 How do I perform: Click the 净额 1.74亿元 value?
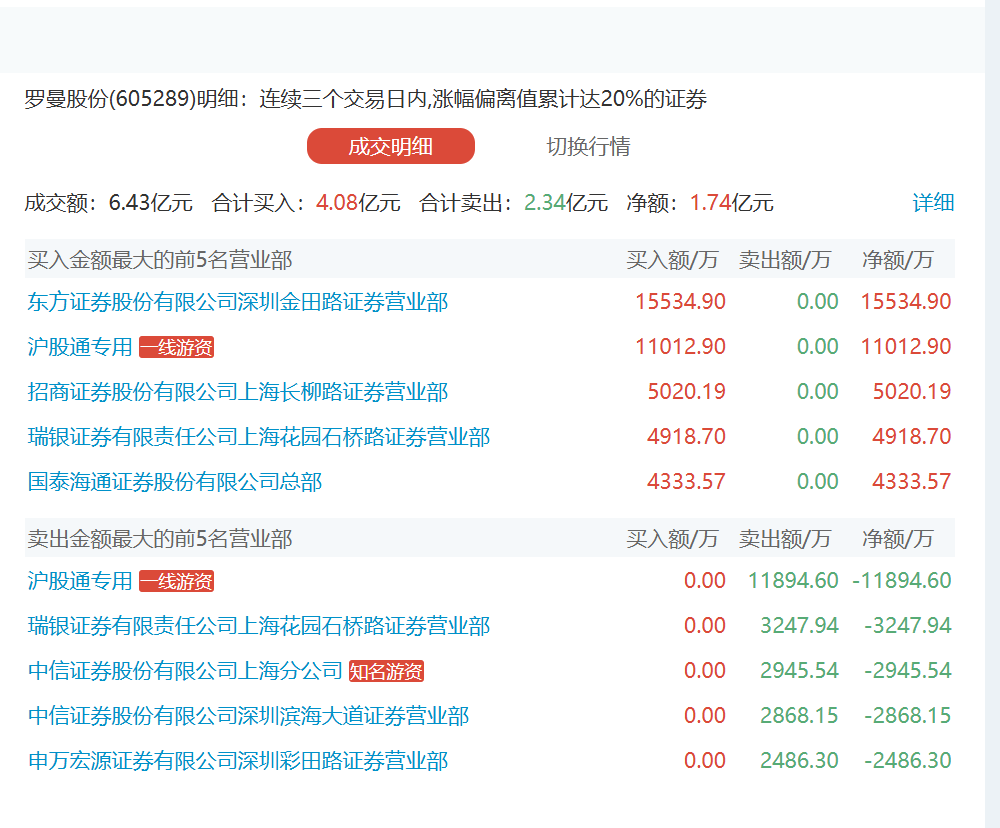(x=732, y=203)
